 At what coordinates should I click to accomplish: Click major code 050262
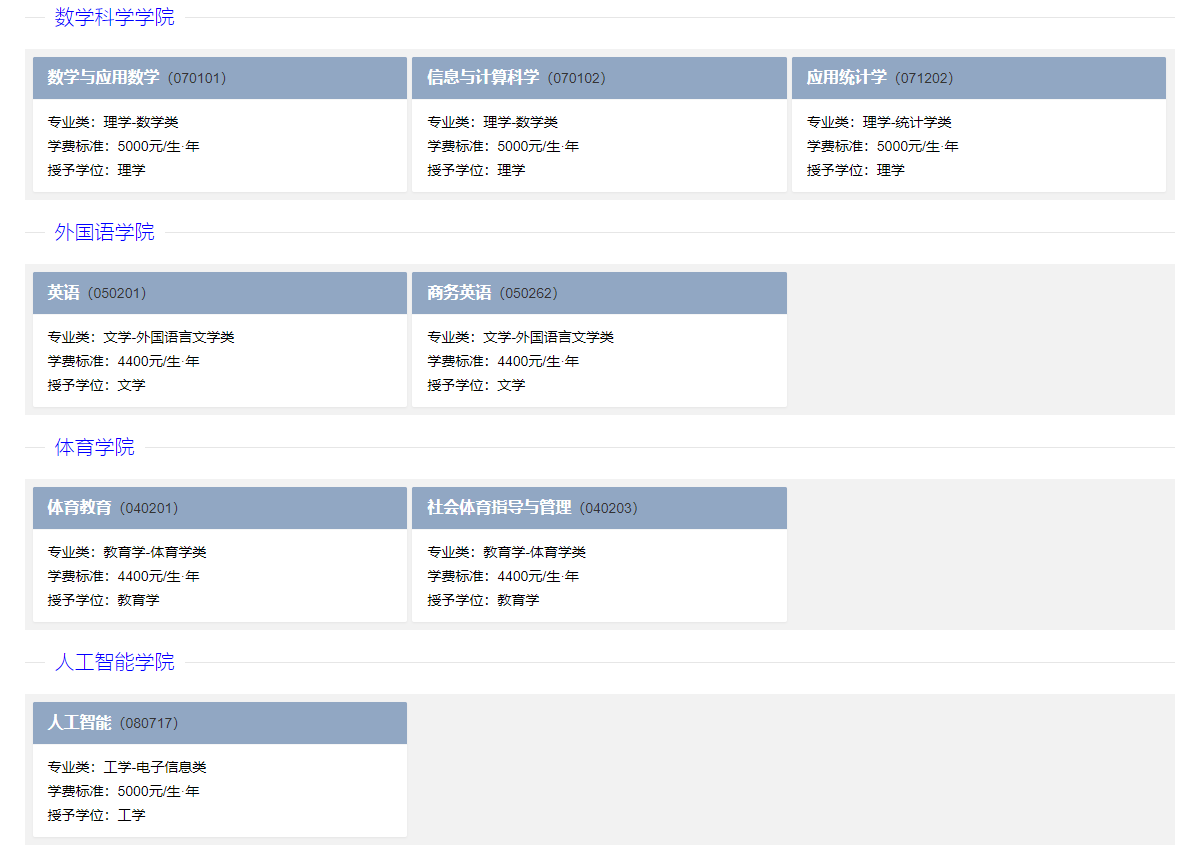click(x=528, y=293)
